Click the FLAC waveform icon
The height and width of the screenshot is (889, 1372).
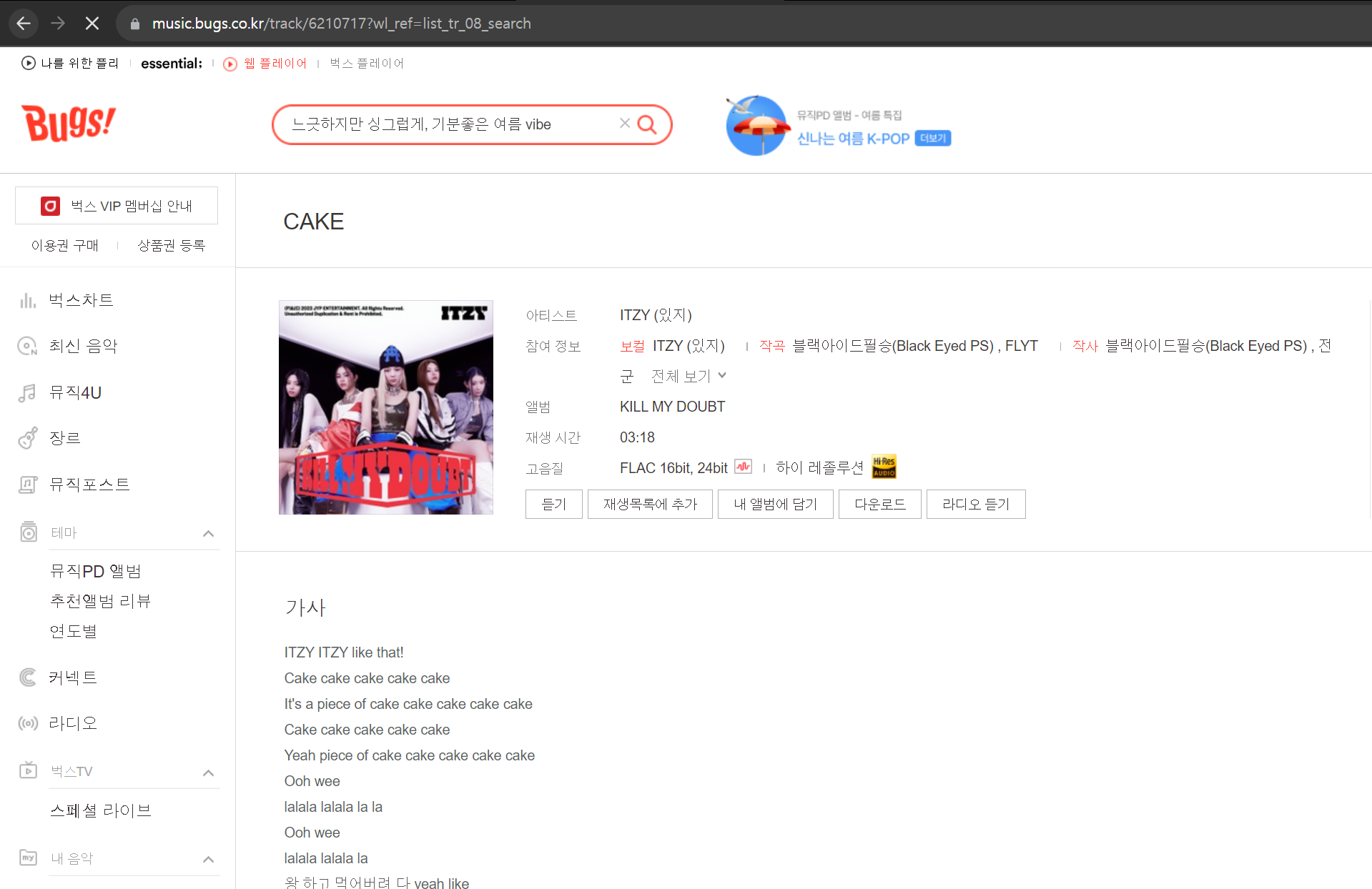744,467
